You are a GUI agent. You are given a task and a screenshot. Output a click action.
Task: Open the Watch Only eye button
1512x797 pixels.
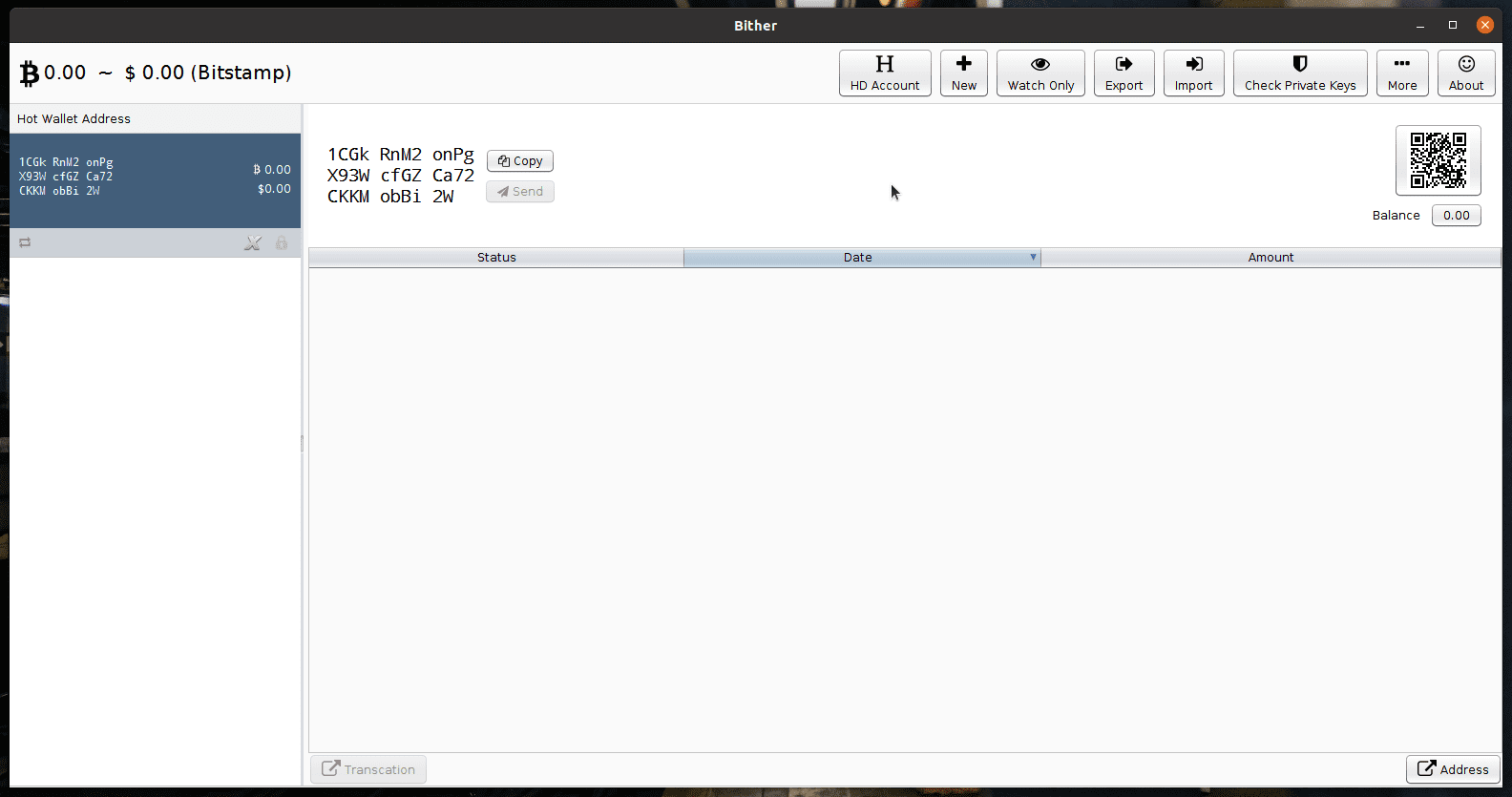click(1039, 73)
